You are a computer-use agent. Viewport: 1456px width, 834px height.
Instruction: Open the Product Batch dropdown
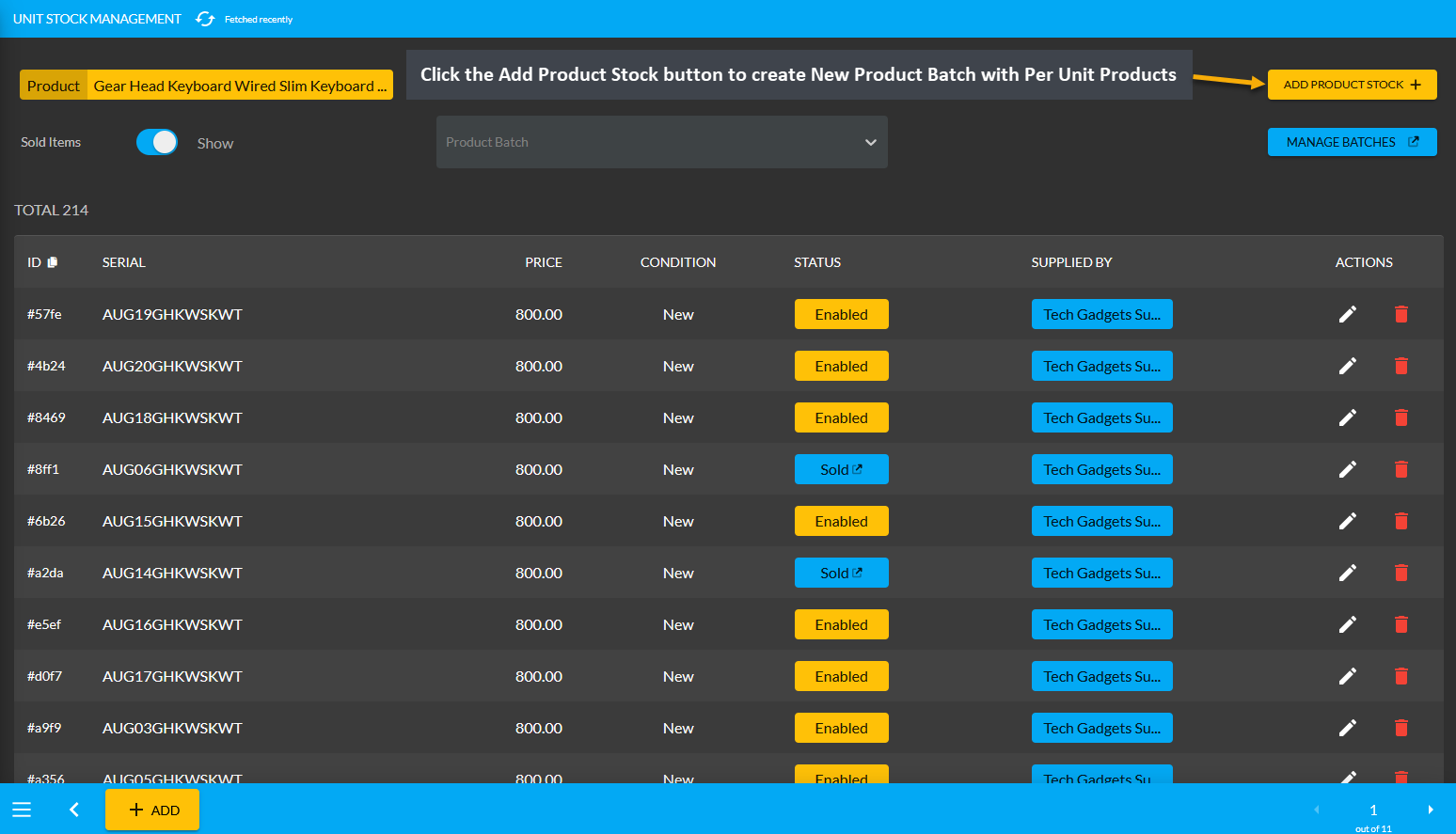pyautogui.click(x=662, y=142)
